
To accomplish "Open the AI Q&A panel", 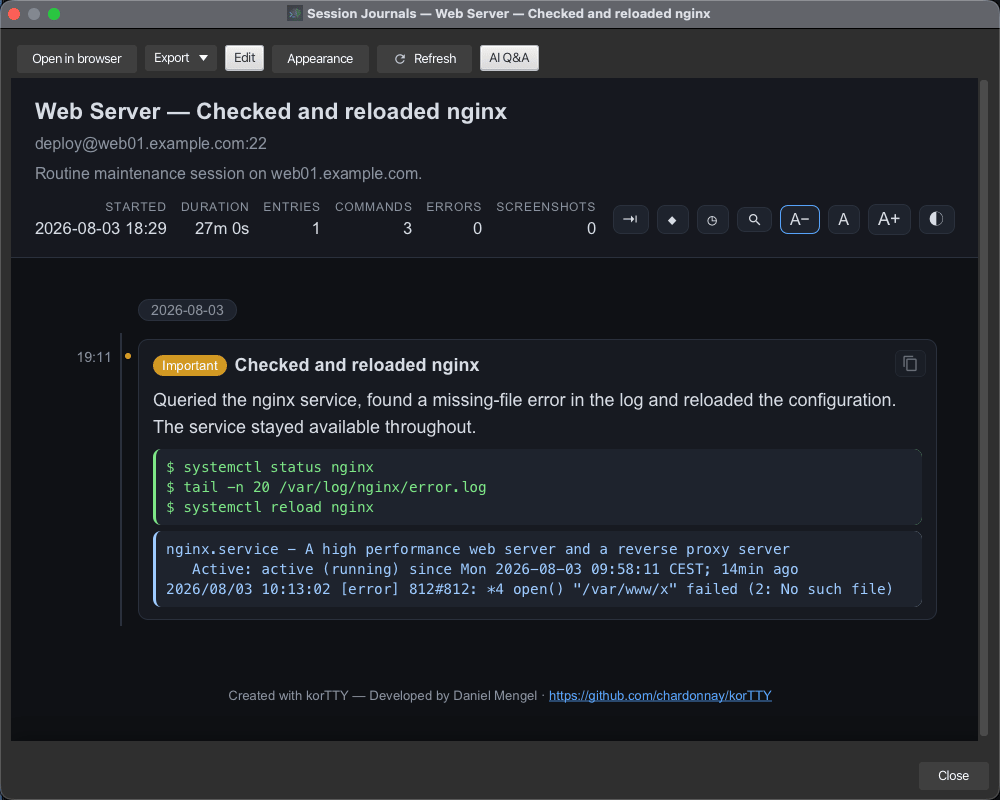I will [x=509, y=58].
